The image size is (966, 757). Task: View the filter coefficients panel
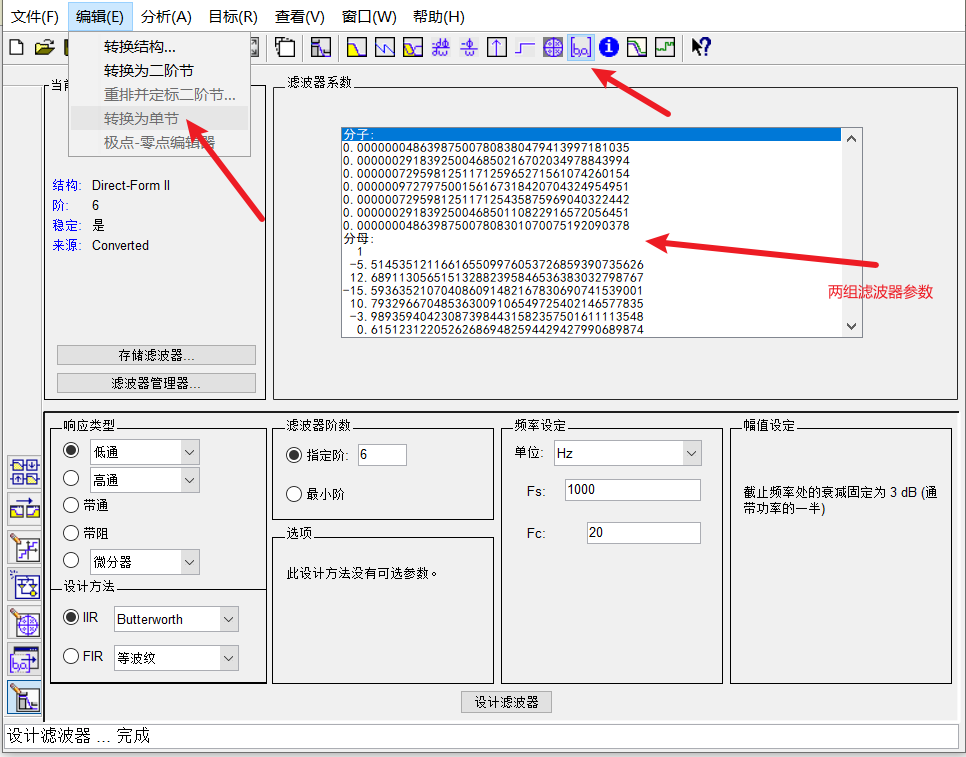580,47
